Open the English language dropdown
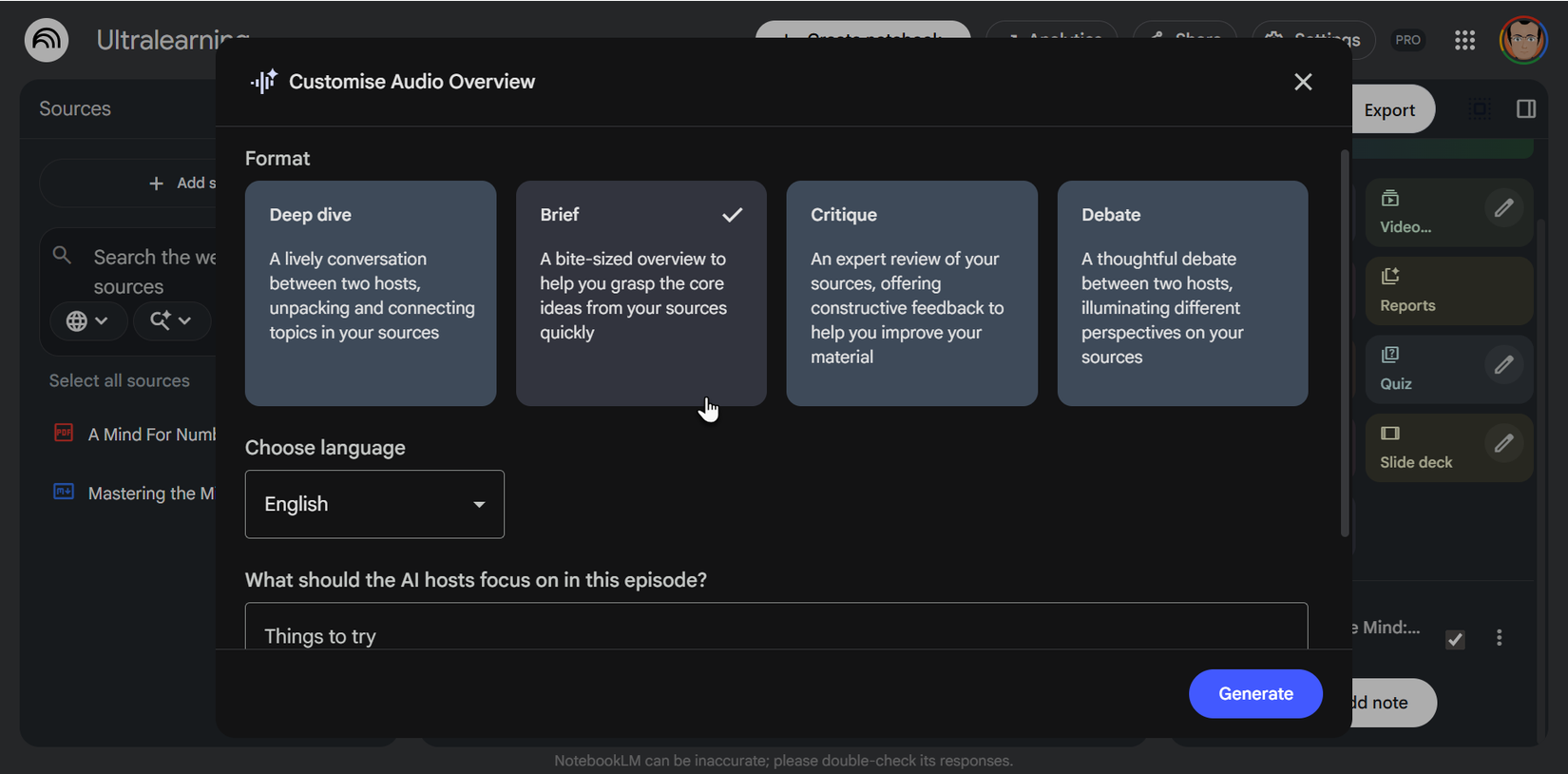The width and height of the screenshot is (1568, 774). pyautogui.click(x=374, y=504)
